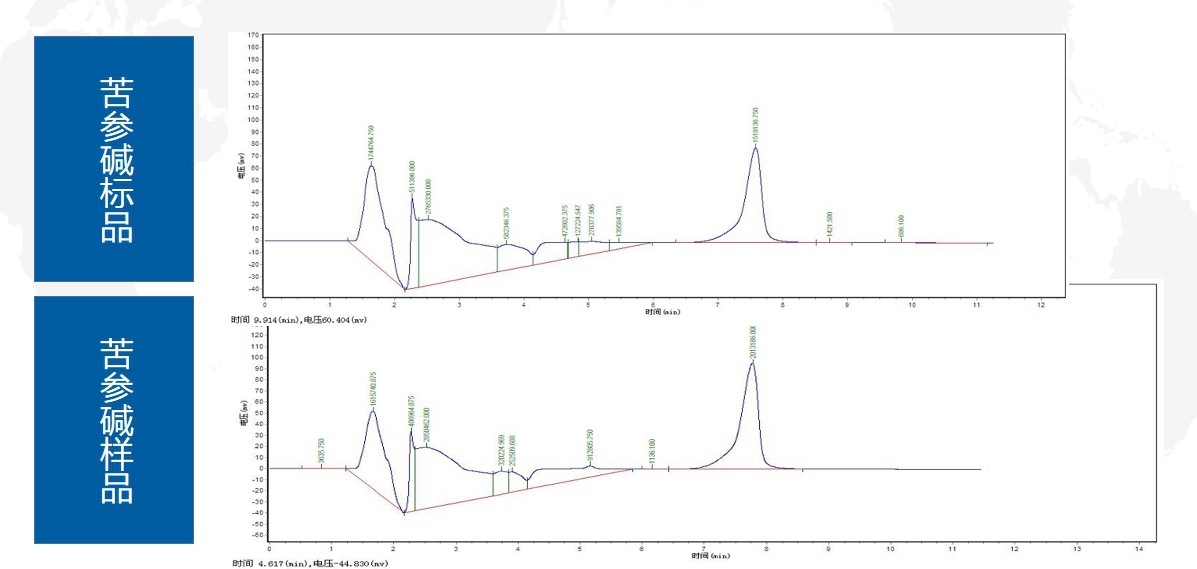Click the -60 y-axis tick in bottom chart
Viewport: 1197px width, 569px height.
(256, 535)
